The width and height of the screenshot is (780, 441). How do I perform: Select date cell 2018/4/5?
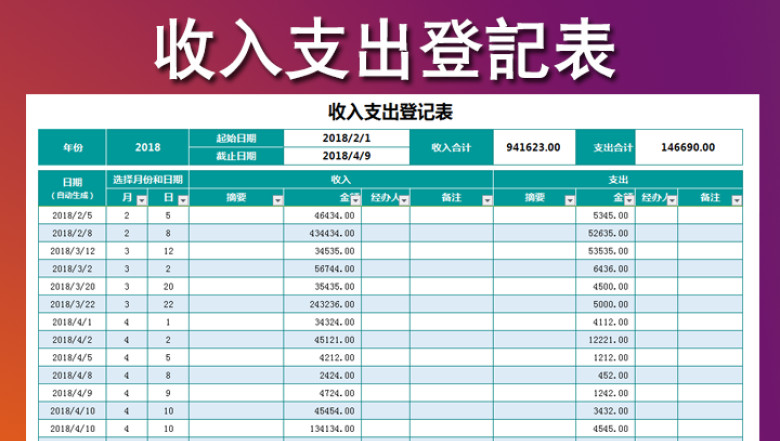point(72,357)
